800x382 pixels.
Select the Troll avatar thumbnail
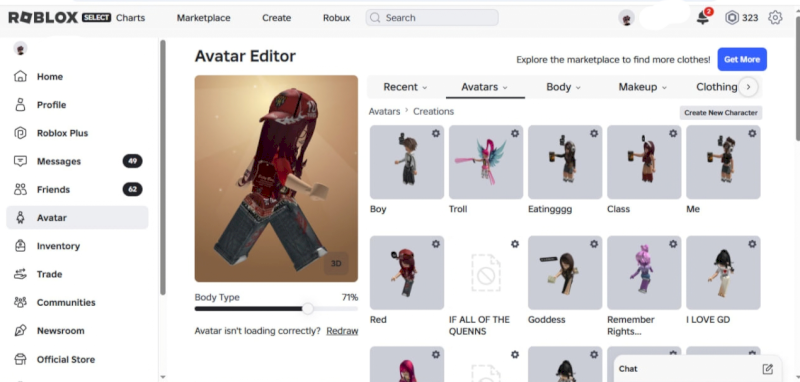(486, 162)
